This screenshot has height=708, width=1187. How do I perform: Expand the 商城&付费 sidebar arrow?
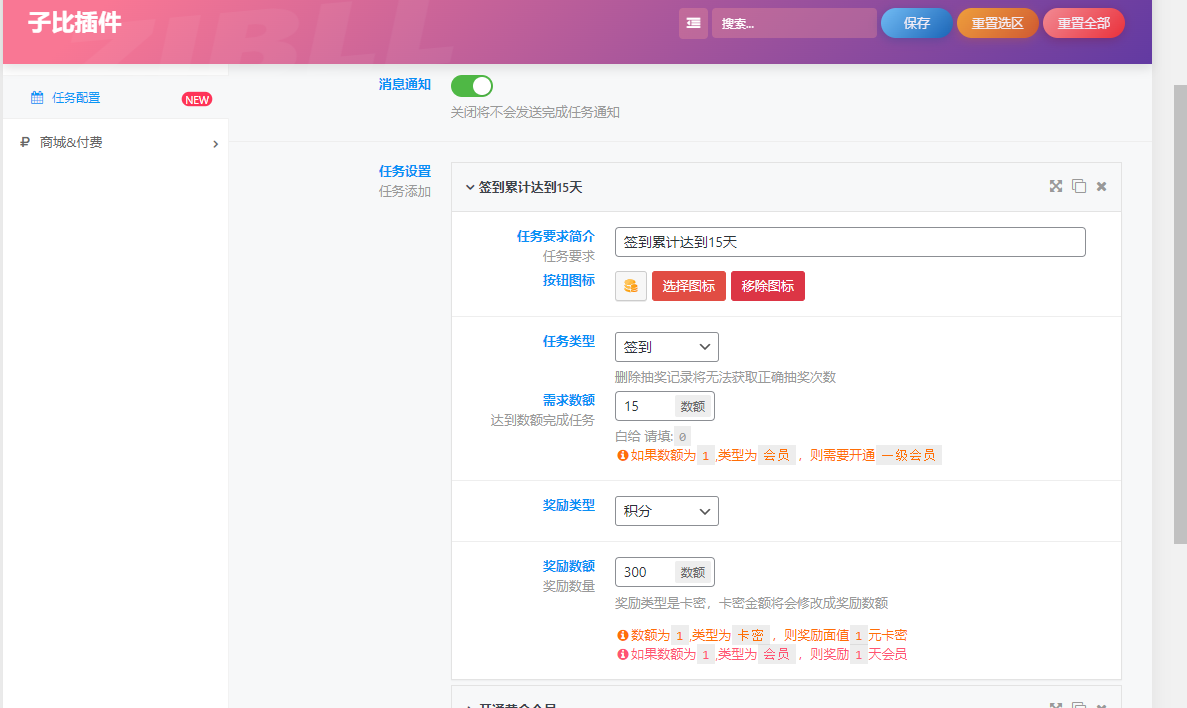tap(216, 144)
